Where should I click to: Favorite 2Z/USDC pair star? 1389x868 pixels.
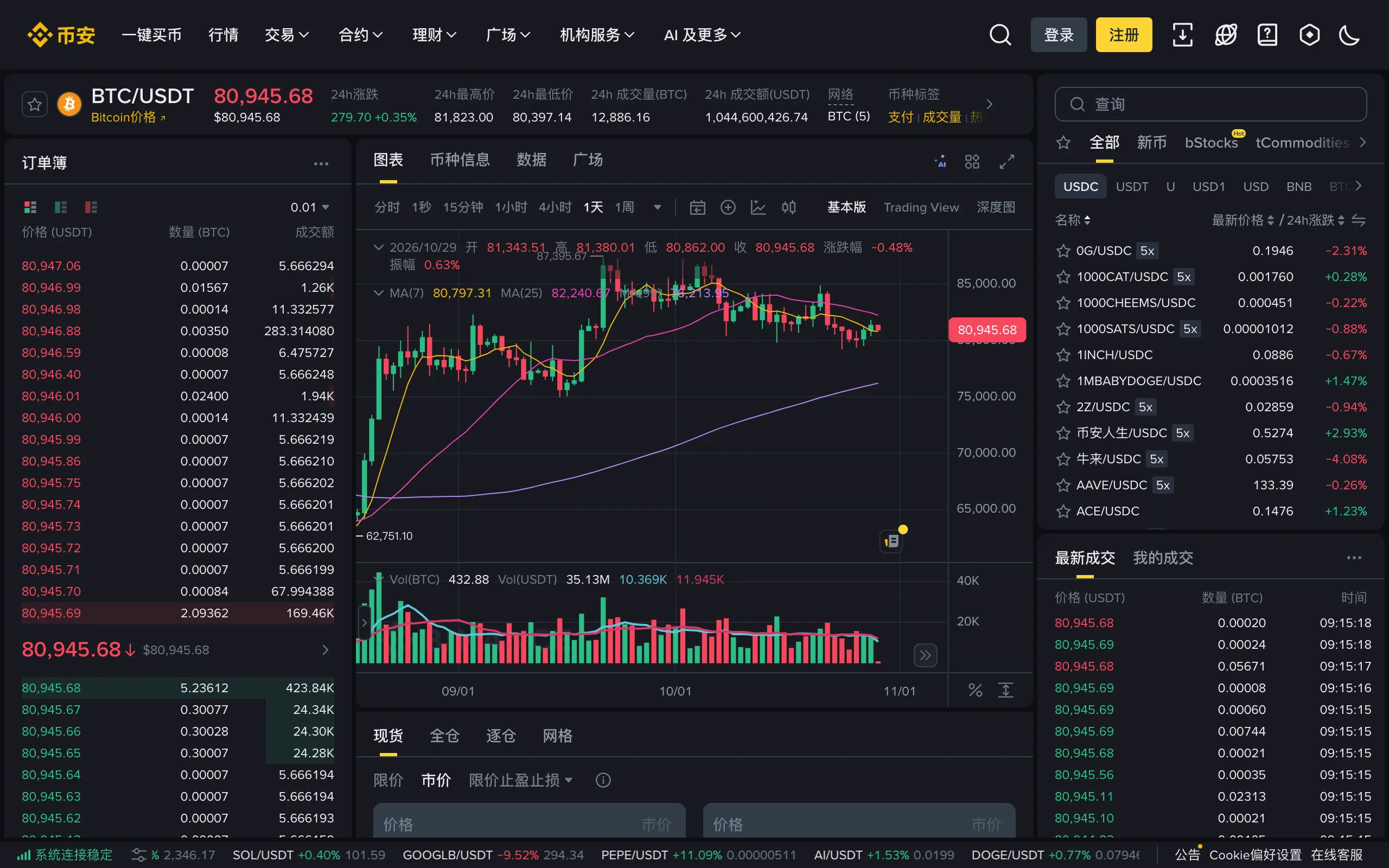pyautogui.click(x=1063, y=407)
